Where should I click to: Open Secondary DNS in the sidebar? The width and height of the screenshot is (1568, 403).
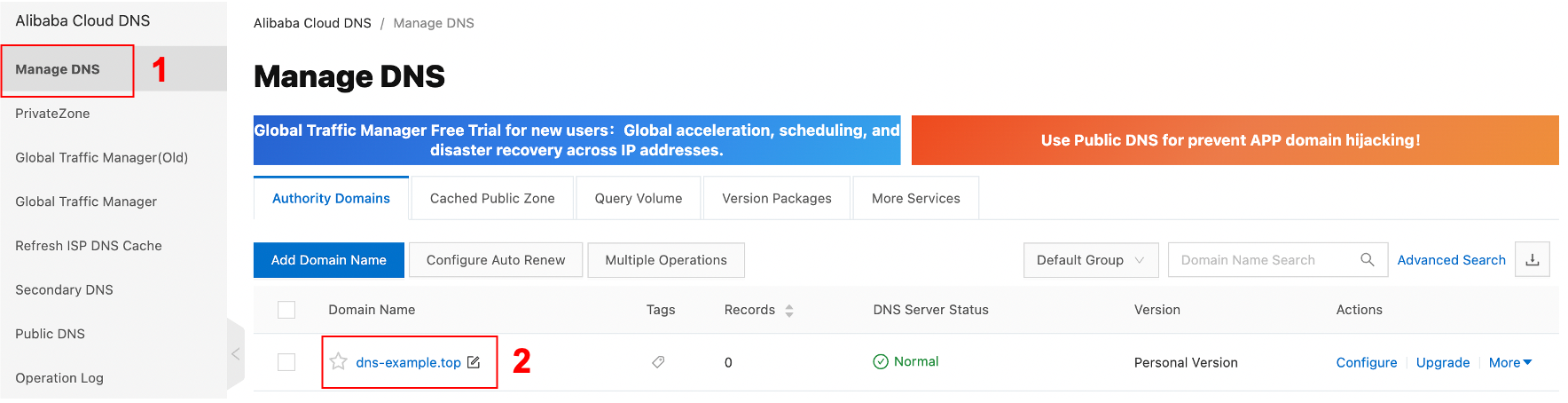click(64, 289)
